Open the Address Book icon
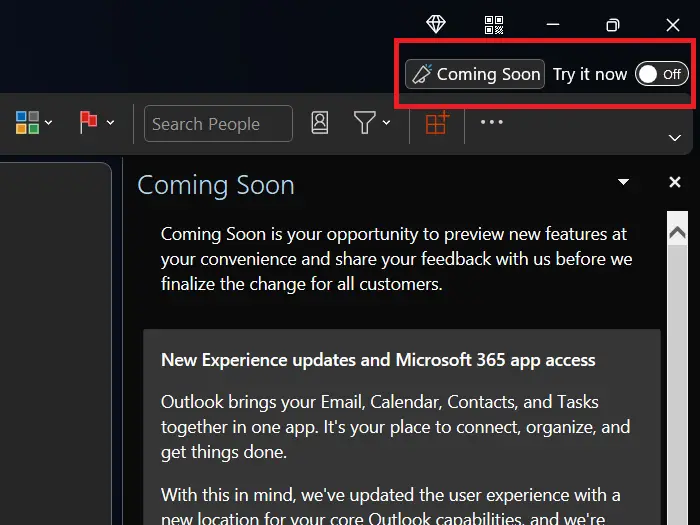The image size is (700, 525). pyautogui.click(x=320, y=123)
